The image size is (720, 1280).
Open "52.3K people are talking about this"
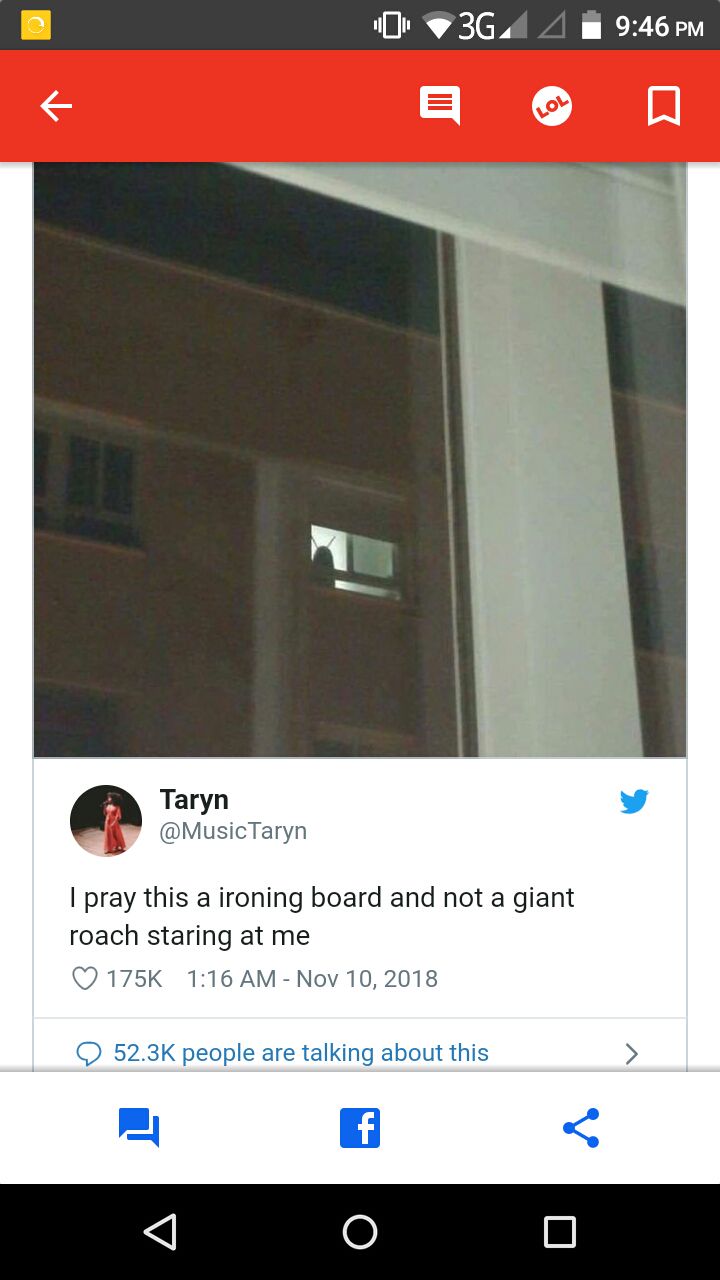[x=301, y=1052]
